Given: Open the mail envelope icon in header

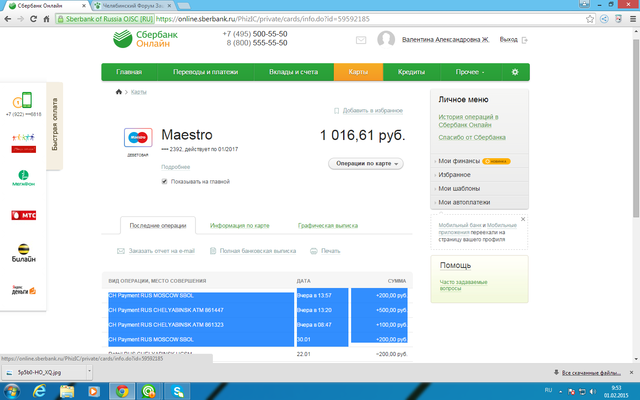Looking at the screenshot, I should 361,40.
